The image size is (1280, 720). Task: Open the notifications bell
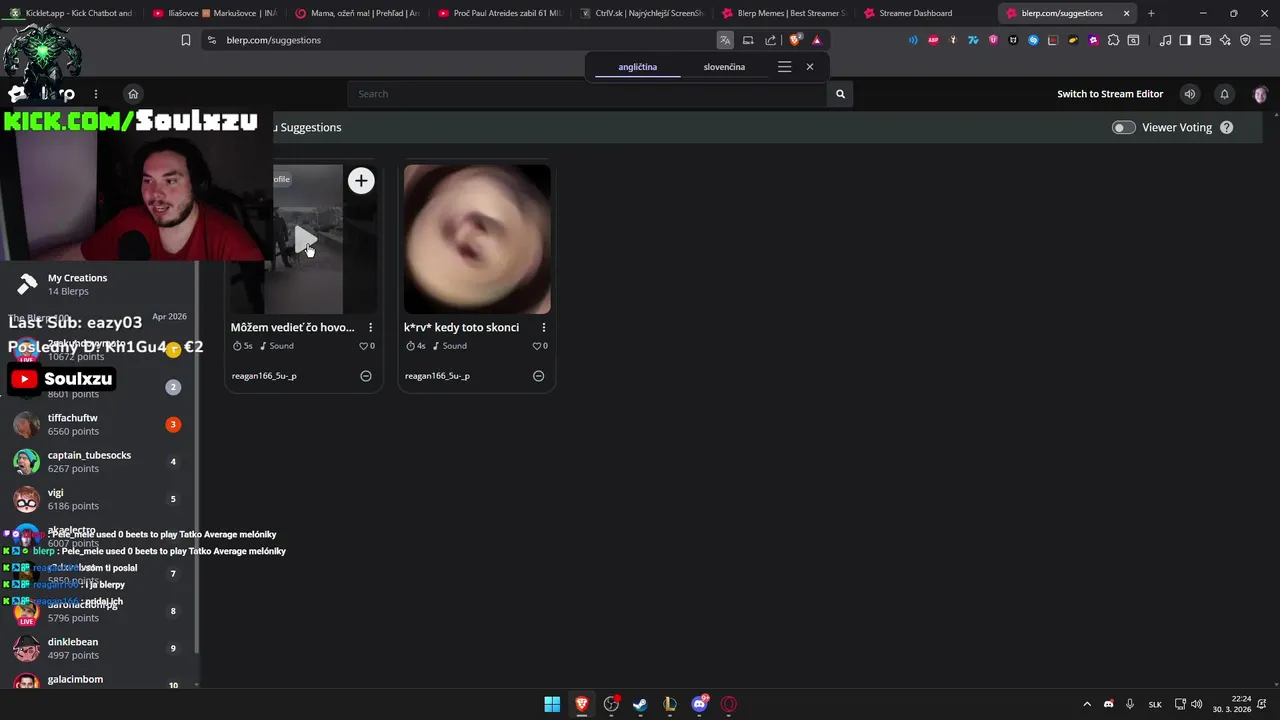click(1224, 94)
